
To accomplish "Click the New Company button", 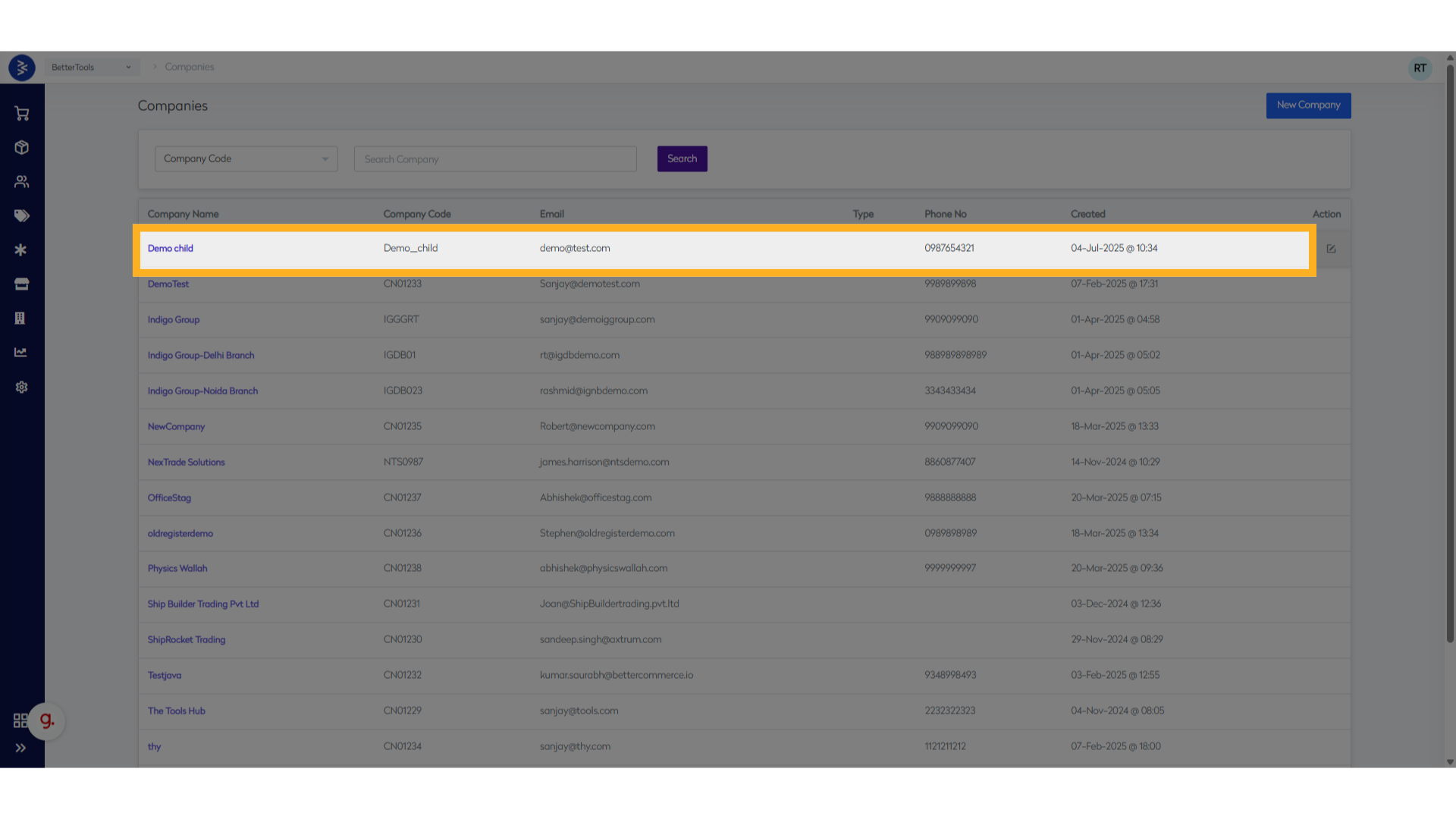I will pos(1308,105).
